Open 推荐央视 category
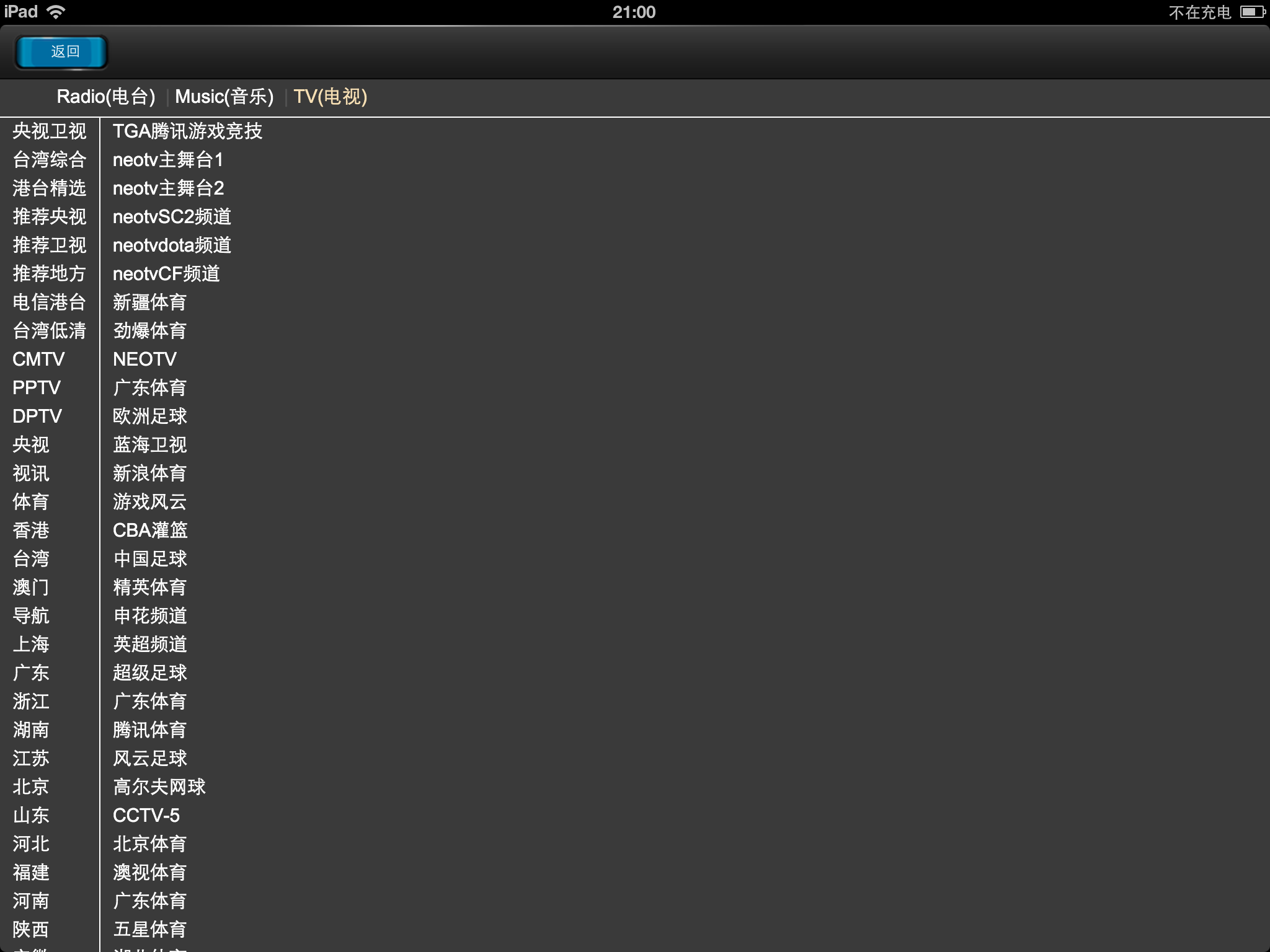1270x952 pixels. [x=50, y=217]
